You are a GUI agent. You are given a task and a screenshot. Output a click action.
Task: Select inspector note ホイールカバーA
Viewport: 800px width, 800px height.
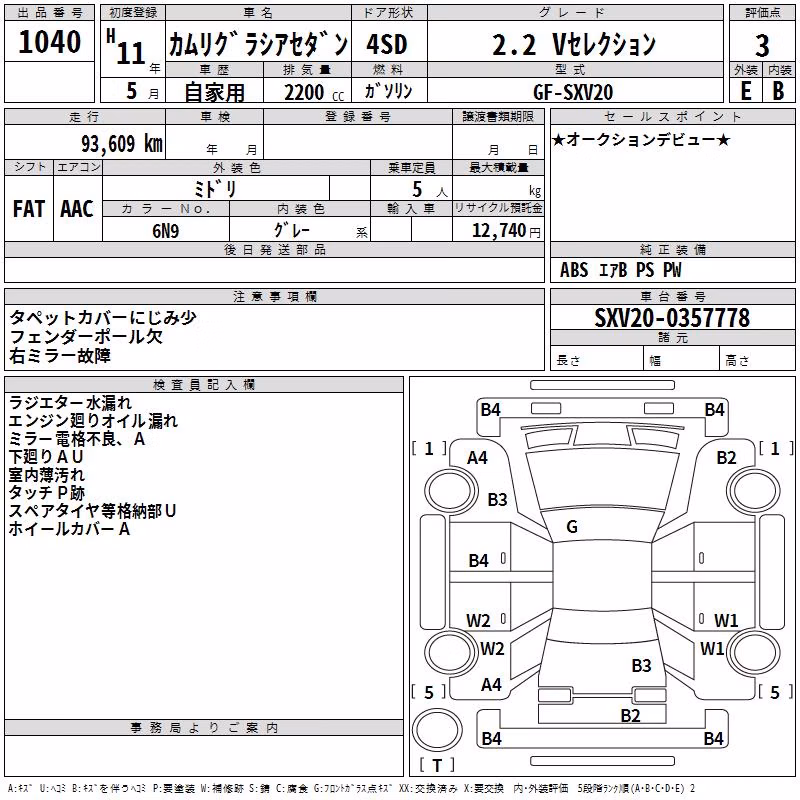click(69, 529)
